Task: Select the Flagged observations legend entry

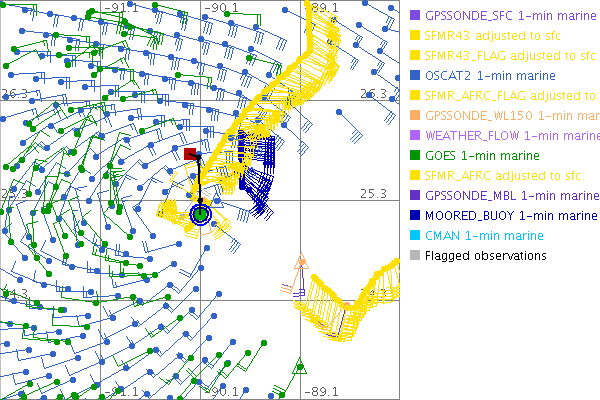Action: pos(485,256)
